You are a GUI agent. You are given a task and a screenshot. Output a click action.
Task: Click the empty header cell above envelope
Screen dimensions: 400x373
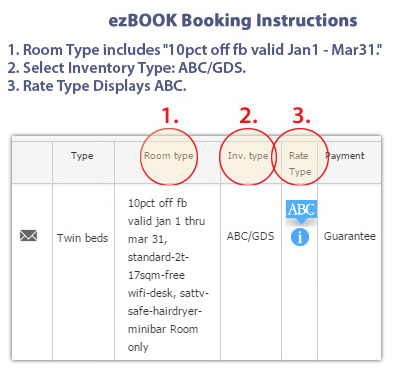[32, 163]
